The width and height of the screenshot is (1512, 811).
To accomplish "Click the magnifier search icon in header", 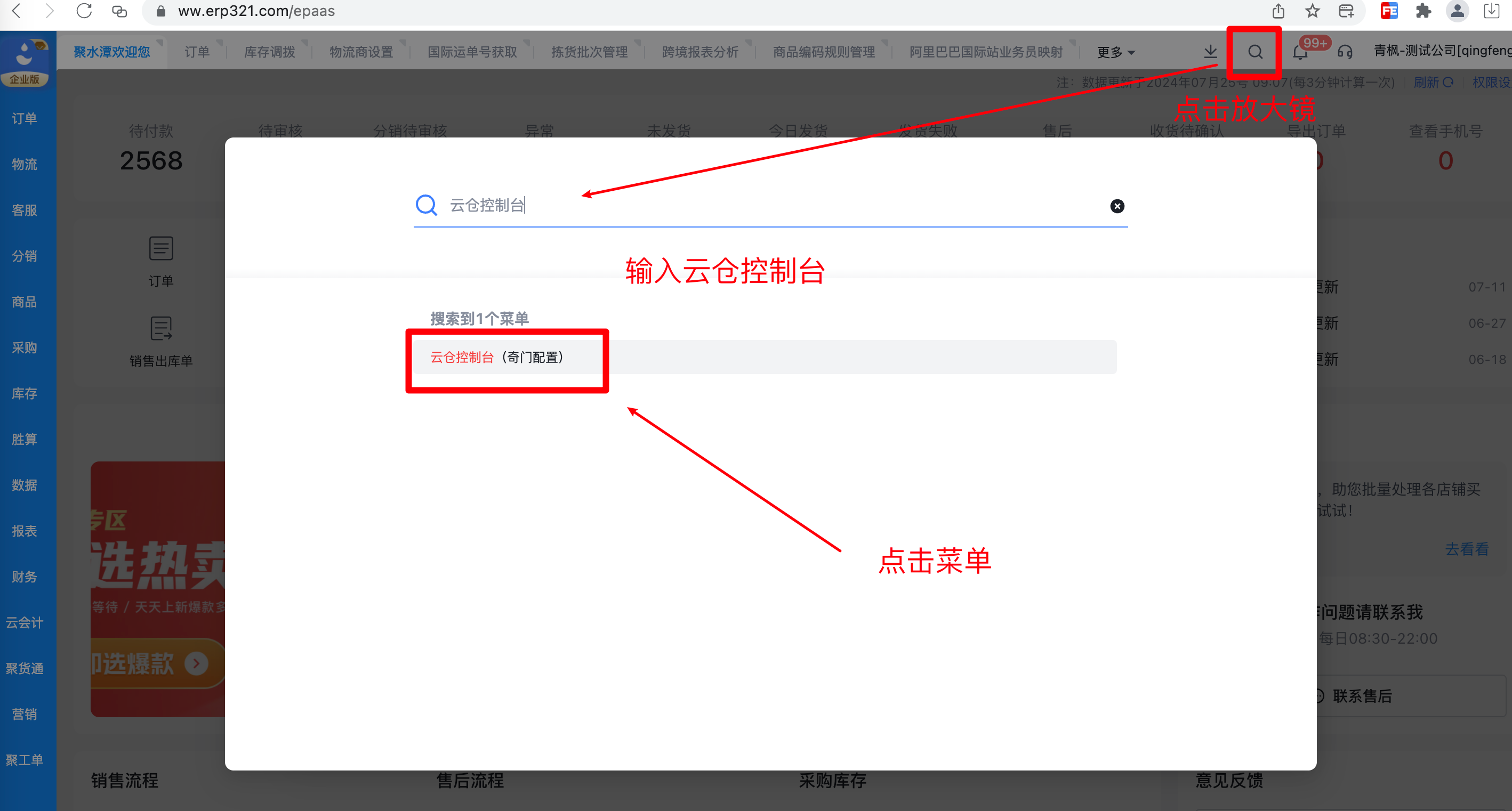I will (x=1255, y=52).
